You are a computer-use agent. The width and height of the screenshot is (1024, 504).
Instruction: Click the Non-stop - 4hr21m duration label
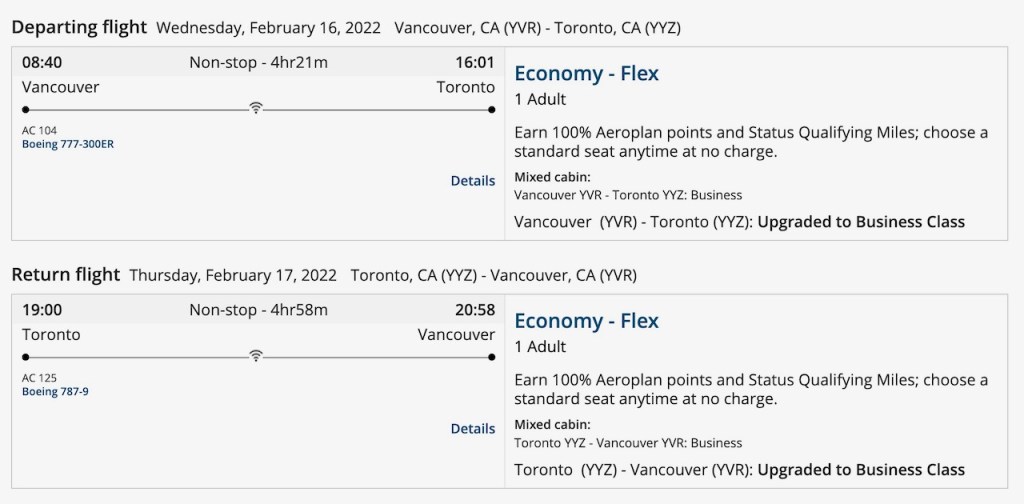pyautogui.click(x=258, y=62)
